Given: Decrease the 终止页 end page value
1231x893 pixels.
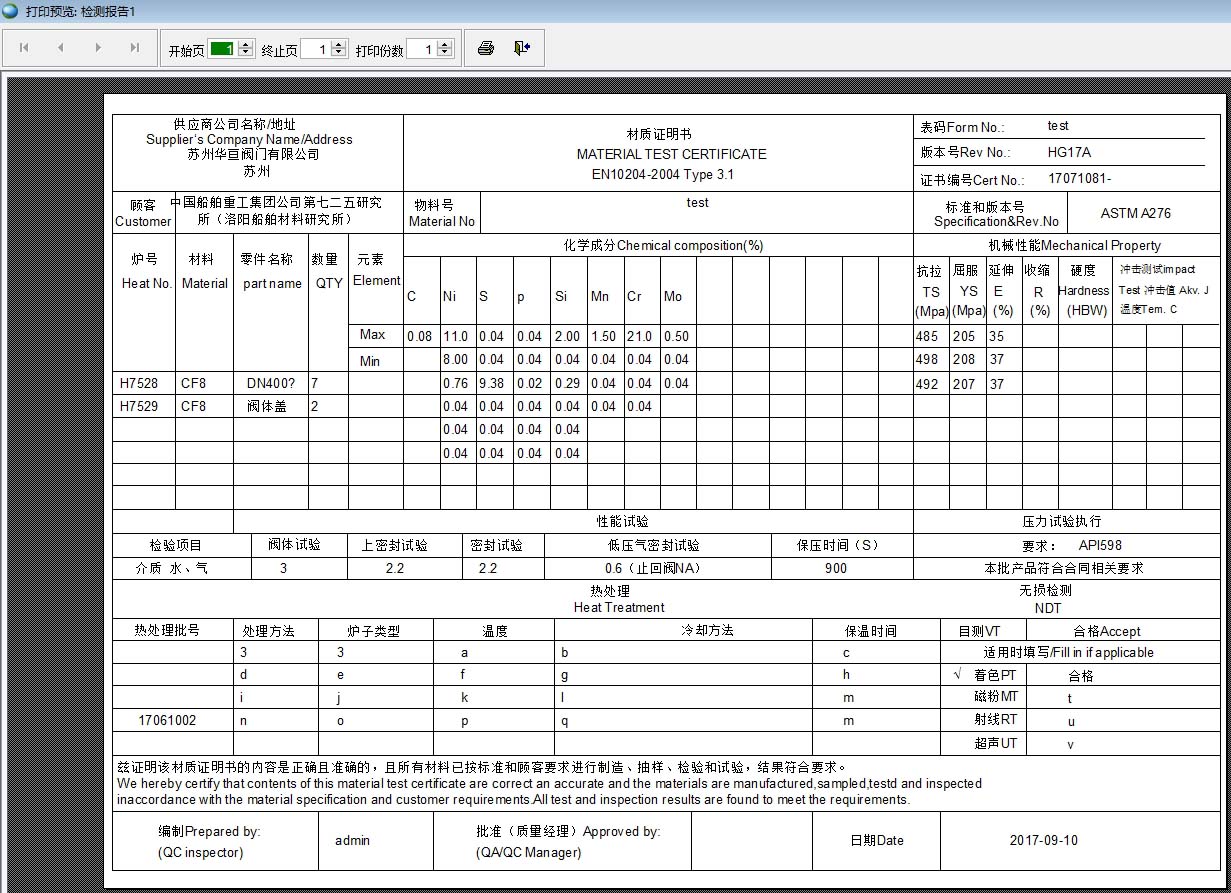Looking at the screenshot, I should 339,53.
